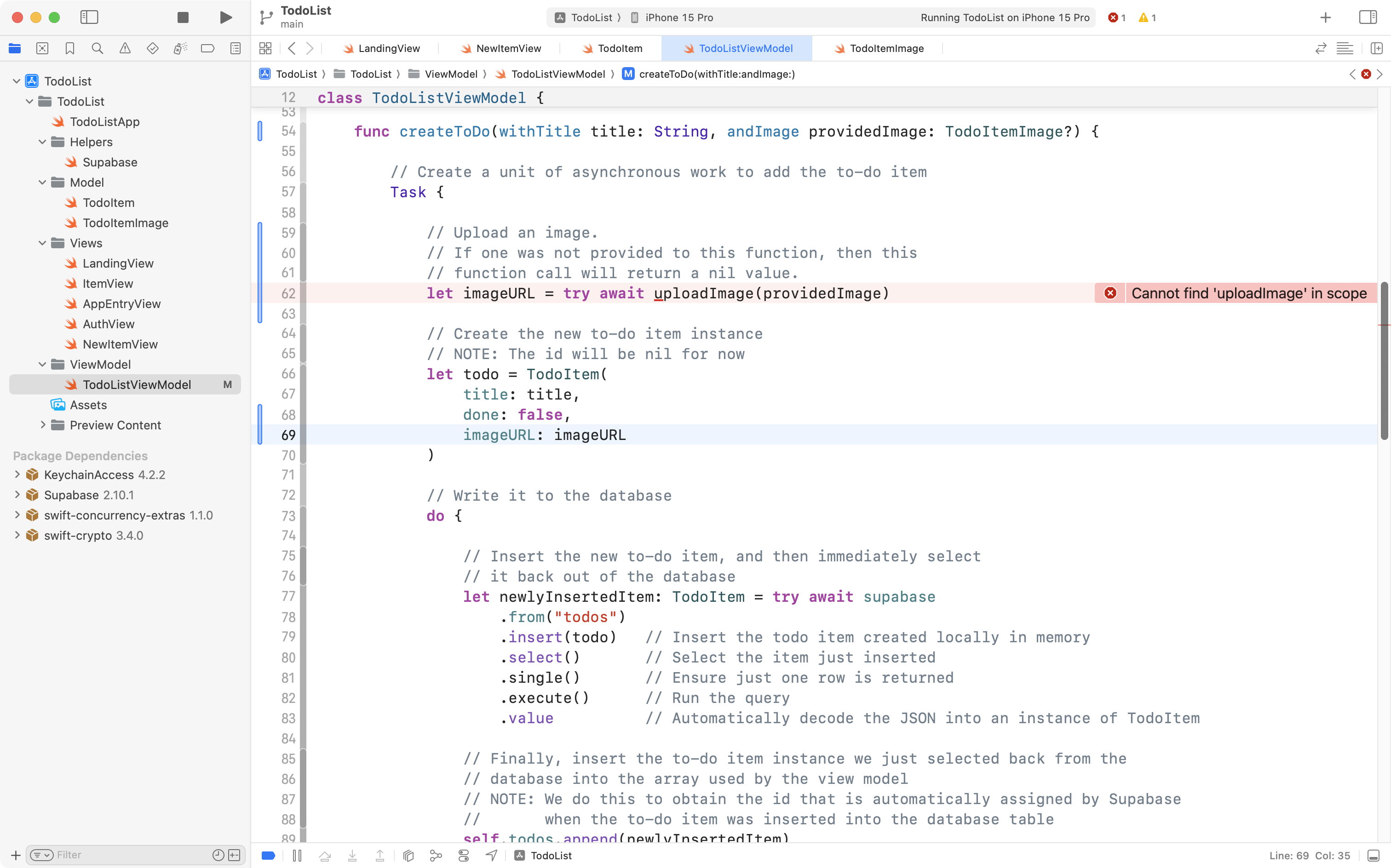Click the Simulate Location icon
Screen dimensions: 1391x868
pyautogui.click(x=491, y=856)
